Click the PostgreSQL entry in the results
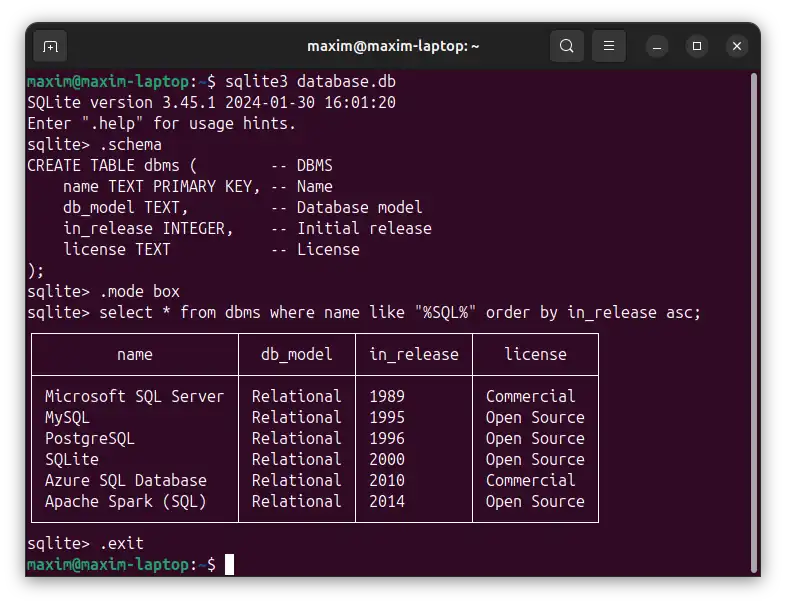 pos(90,438)
